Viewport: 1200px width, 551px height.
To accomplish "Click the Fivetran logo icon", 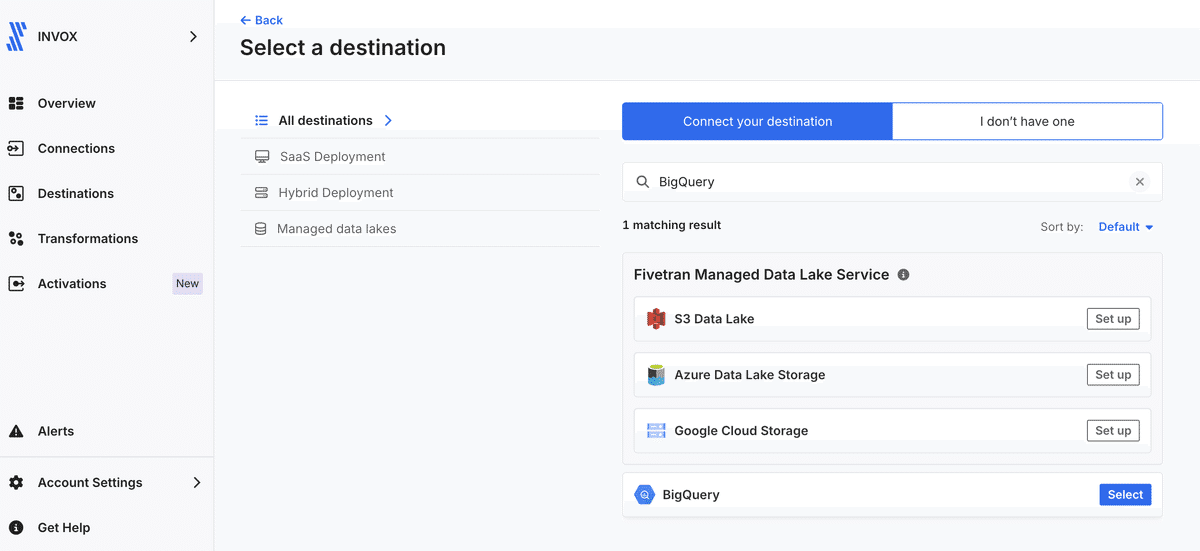I will (16, 37).
